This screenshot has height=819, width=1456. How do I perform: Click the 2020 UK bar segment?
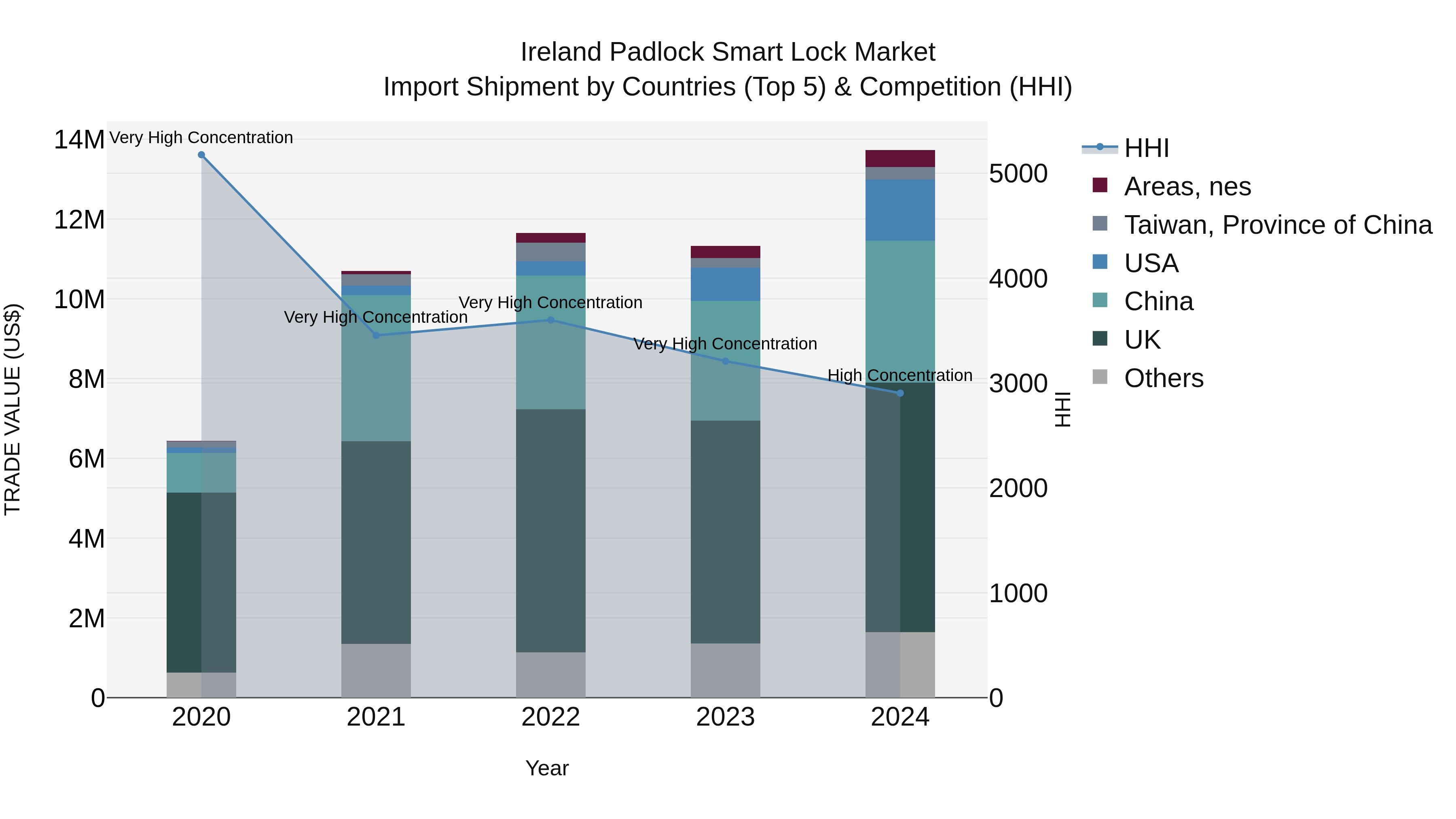(201, 583)
